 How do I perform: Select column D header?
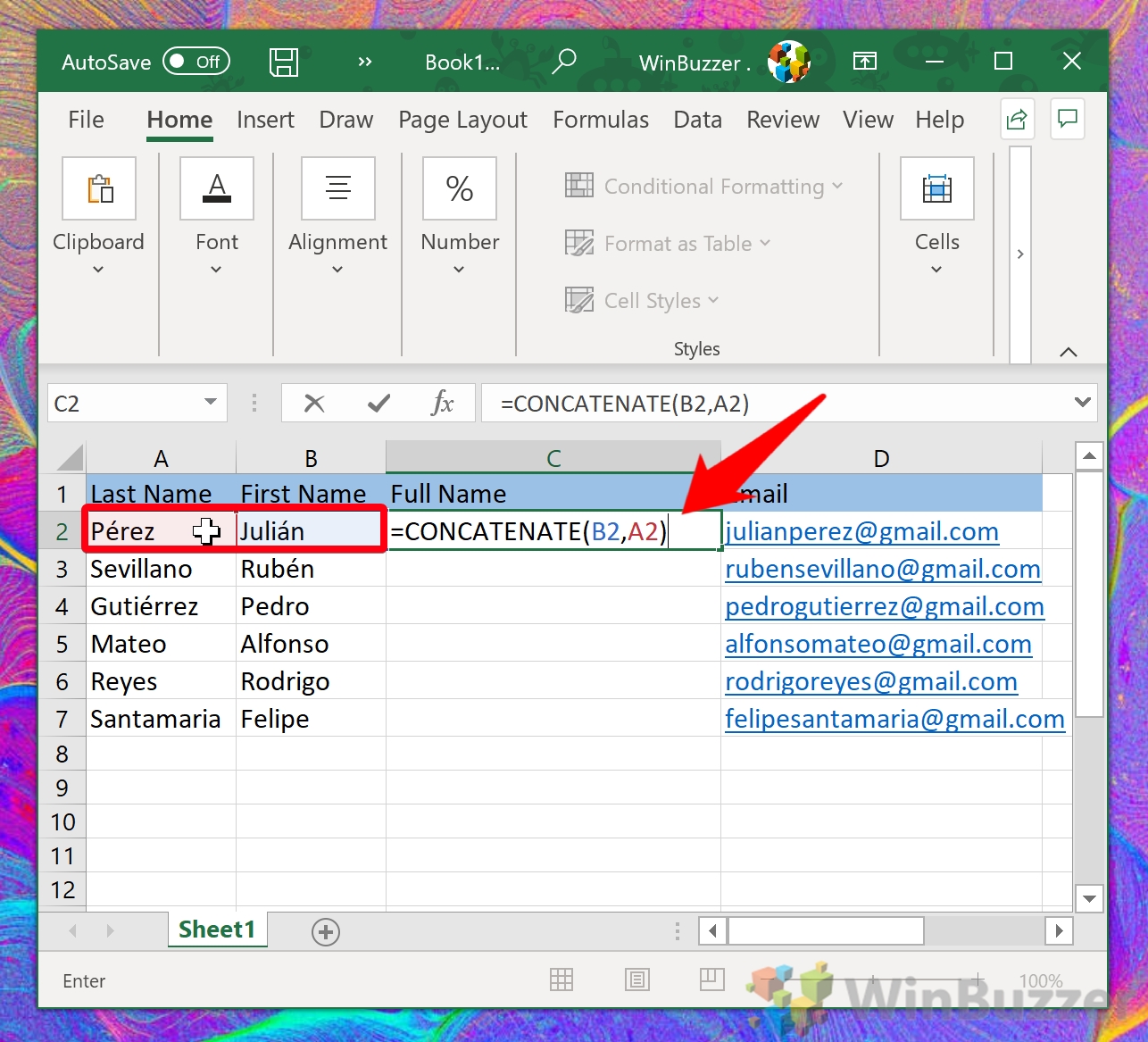[881, 458]
